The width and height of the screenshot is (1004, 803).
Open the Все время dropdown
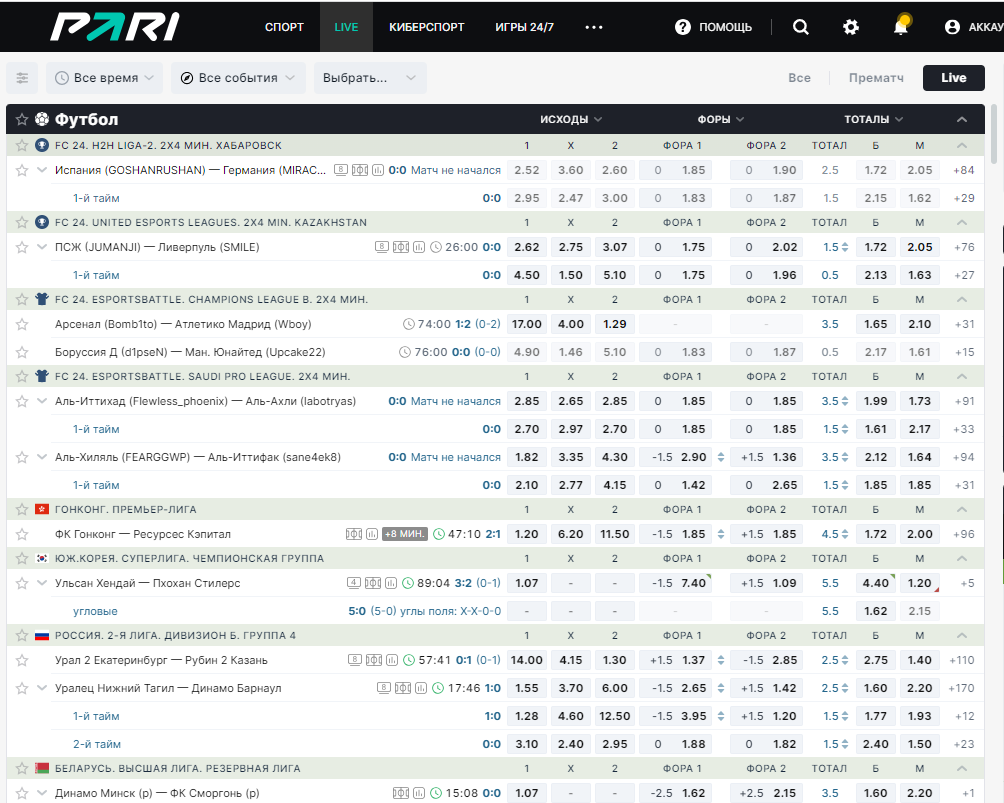(x=104, y=78)
